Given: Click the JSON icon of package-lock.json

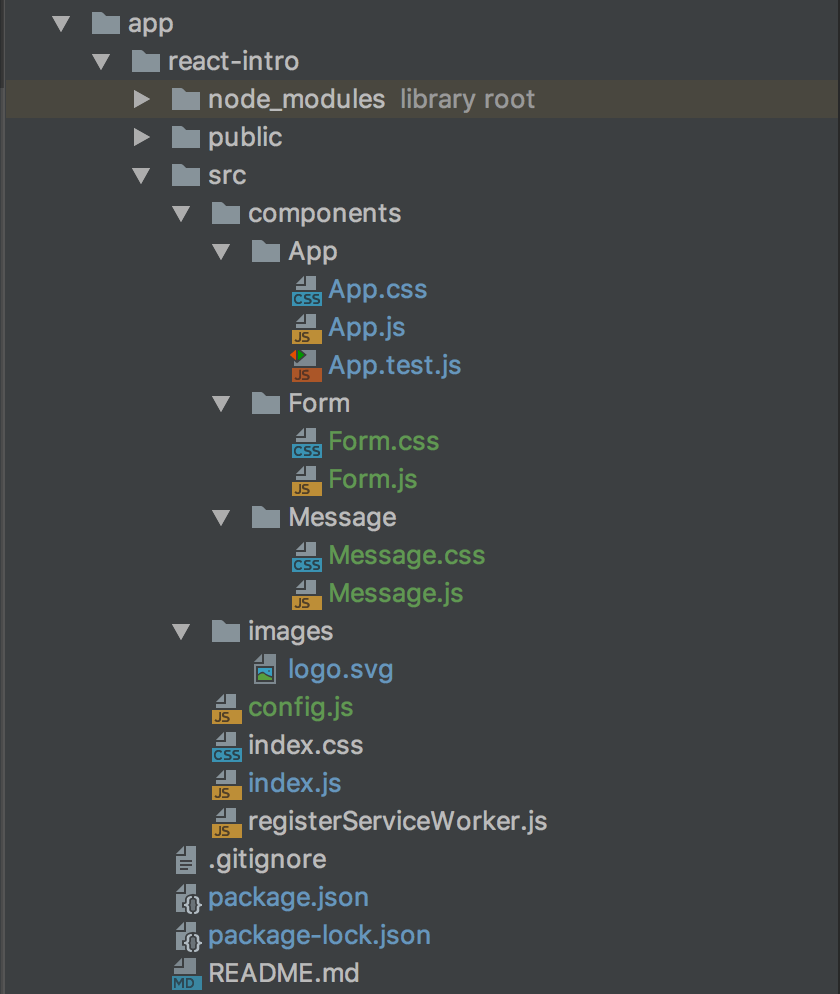Looking at the screenshot, I should [188, 937].
